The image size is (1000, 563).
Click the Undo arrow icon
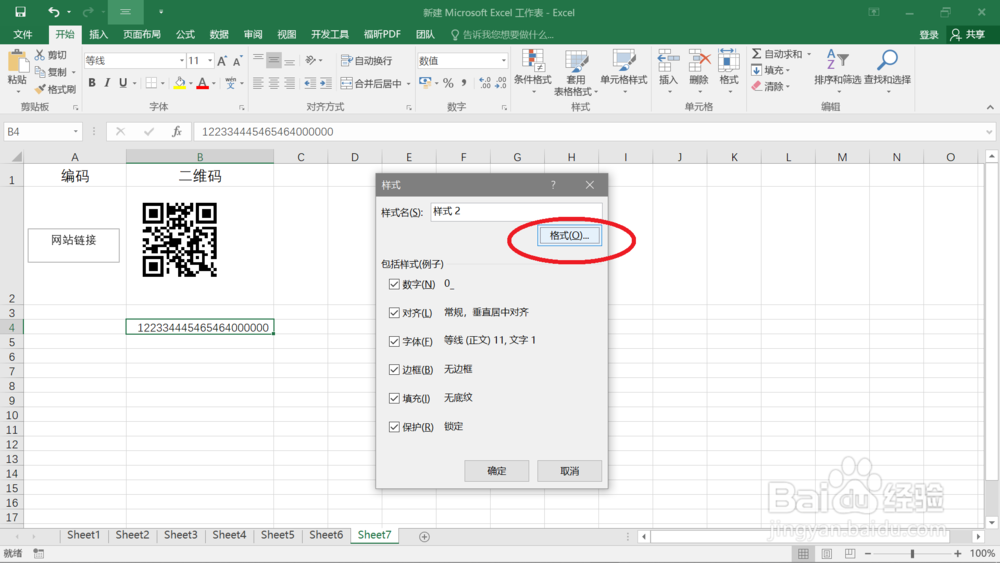click(54, 12)
